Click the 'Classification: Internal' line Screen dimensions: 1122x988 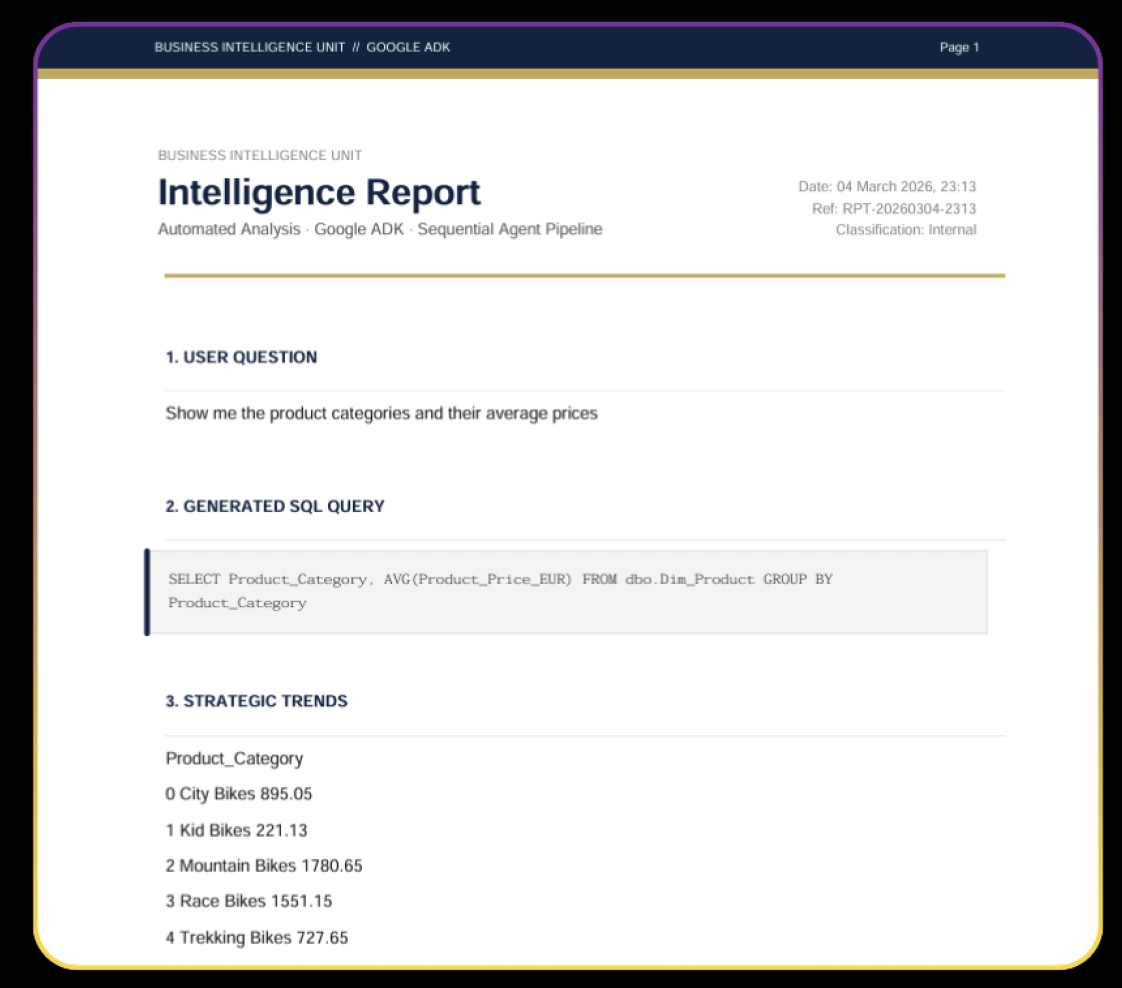point(906,230)
